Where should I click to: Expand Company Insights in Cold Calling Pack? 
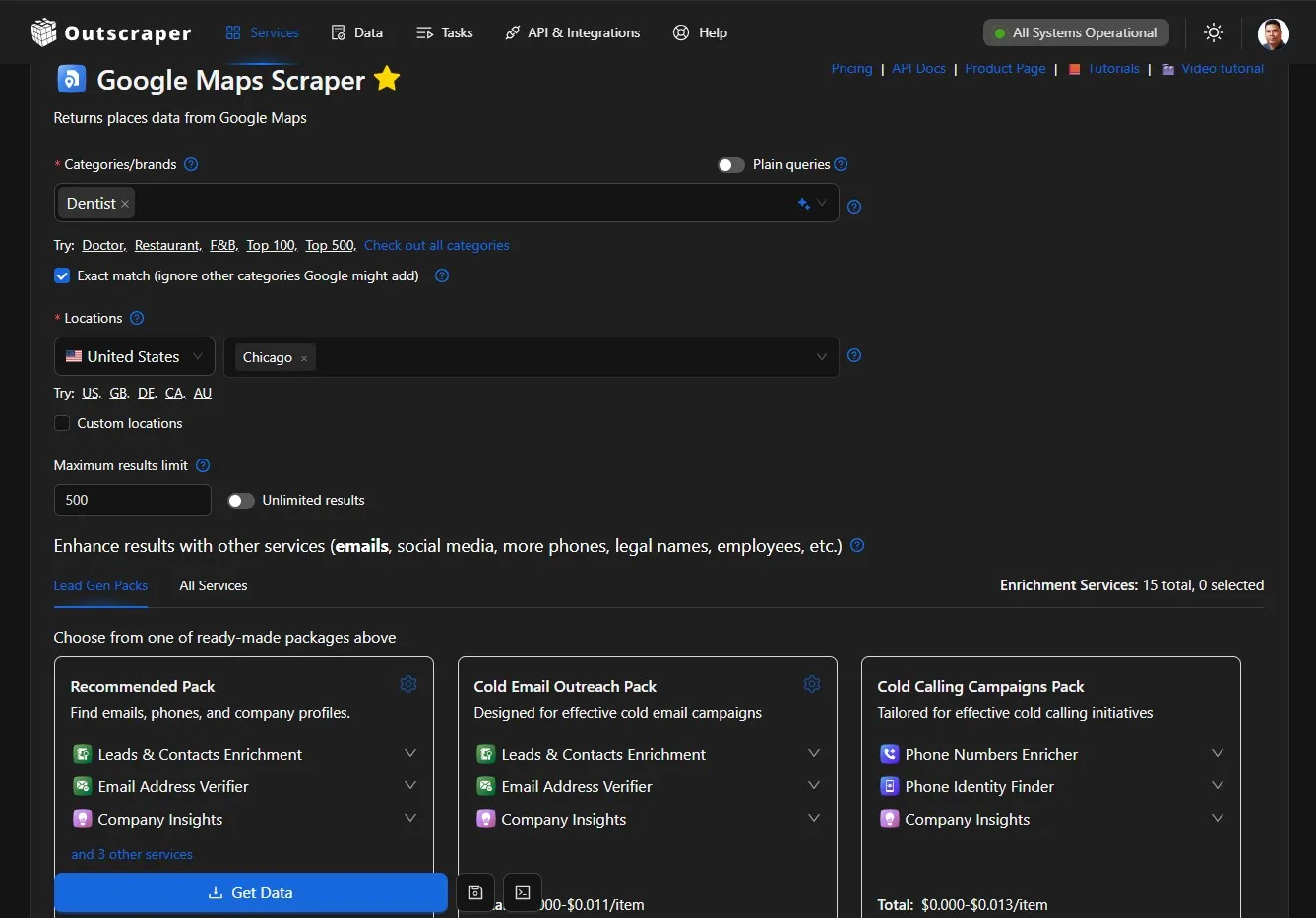1218,819
